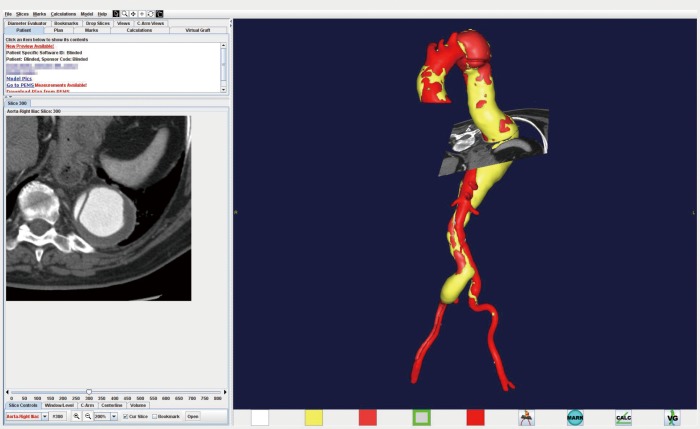Switch to the Volume tab
The width and height of the screenshot is (700, 429).
click(x=138, y=405)
